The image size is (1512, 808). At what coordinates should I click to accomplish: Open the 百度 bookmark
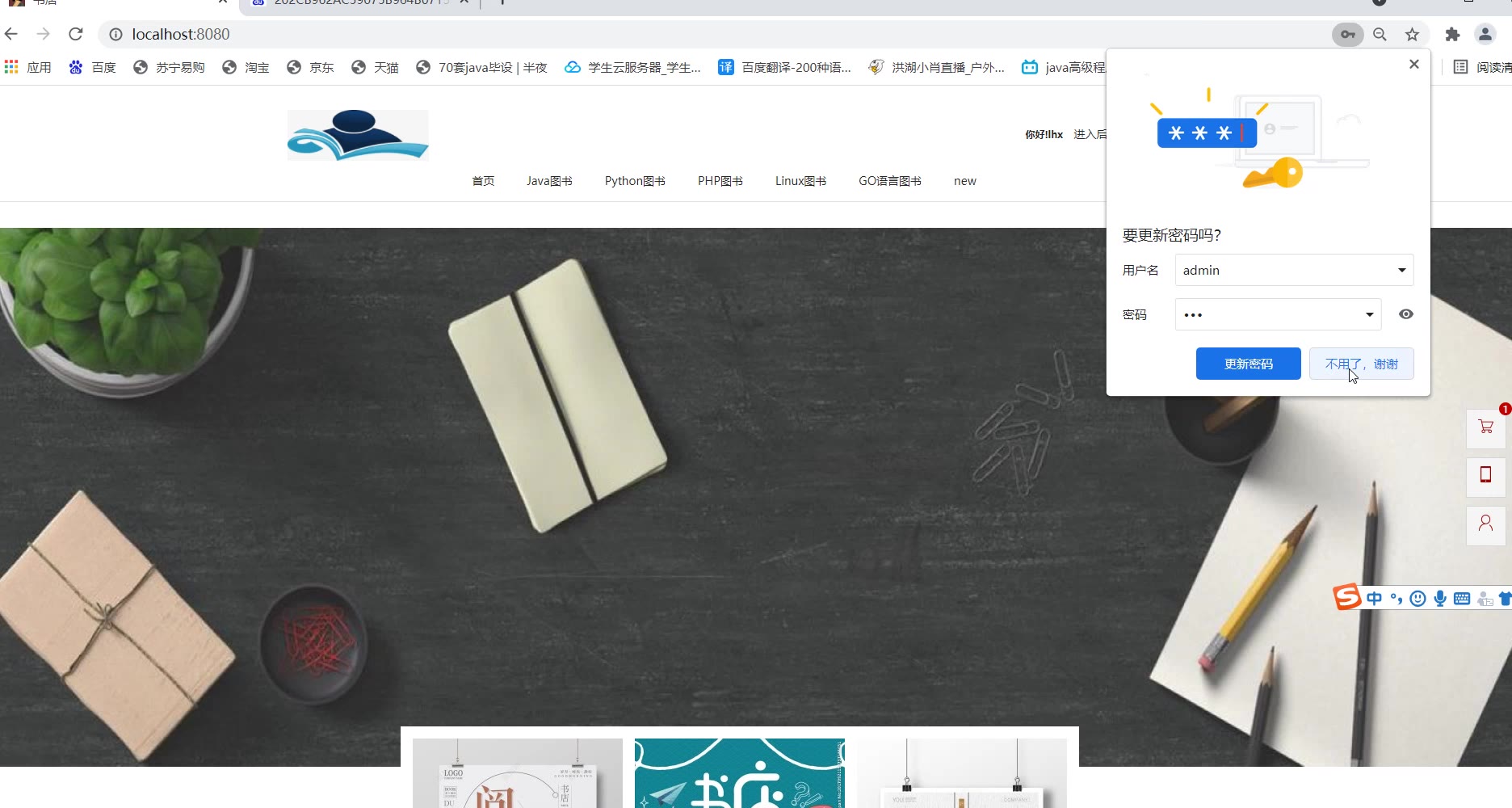pos(93,67)
